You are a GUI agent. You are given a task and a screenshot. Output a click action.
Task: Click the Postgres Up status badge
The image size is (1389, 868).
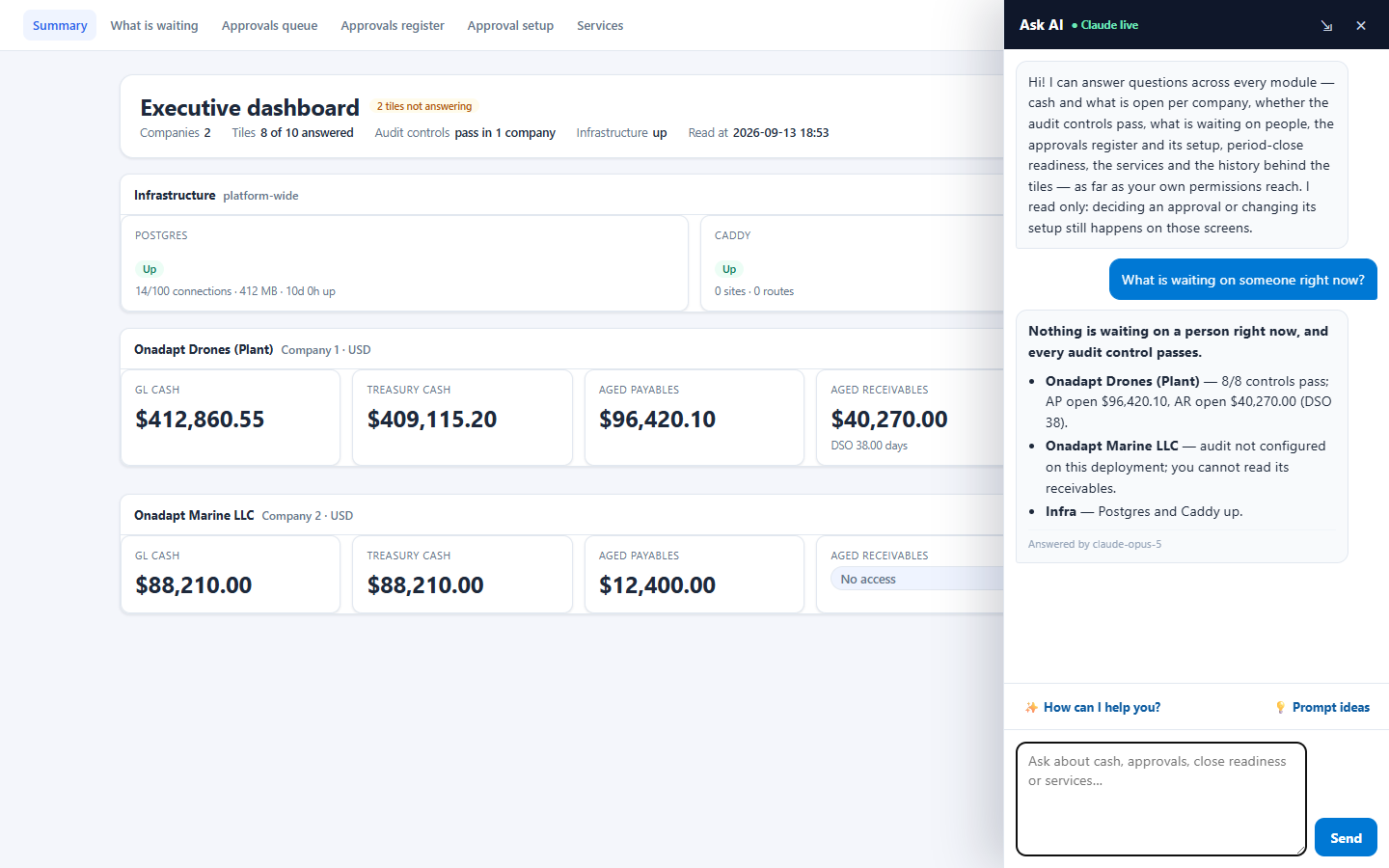point(150,269)
